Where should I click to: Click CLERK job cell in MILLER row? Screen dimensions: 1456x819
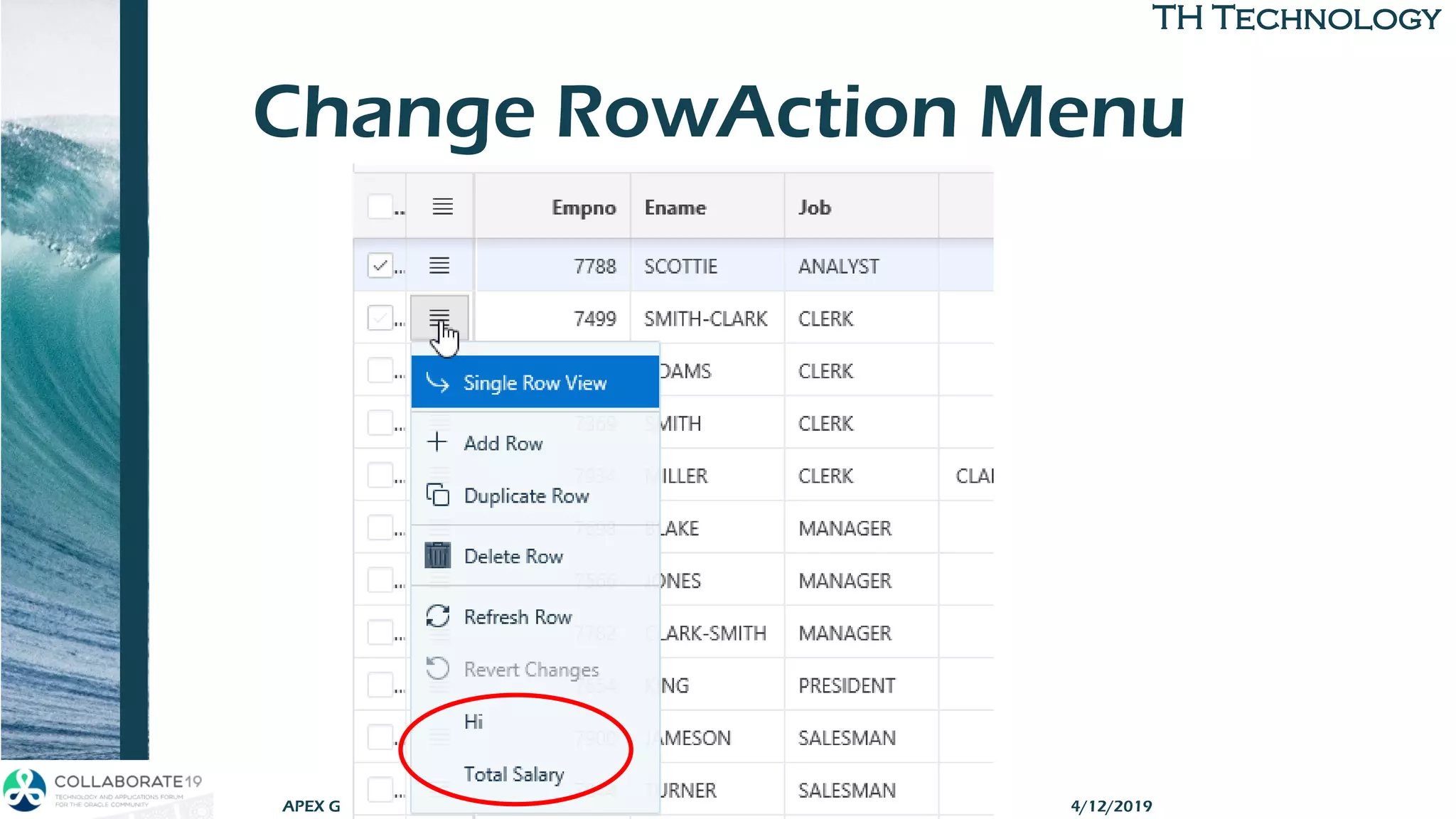point(862,476)
